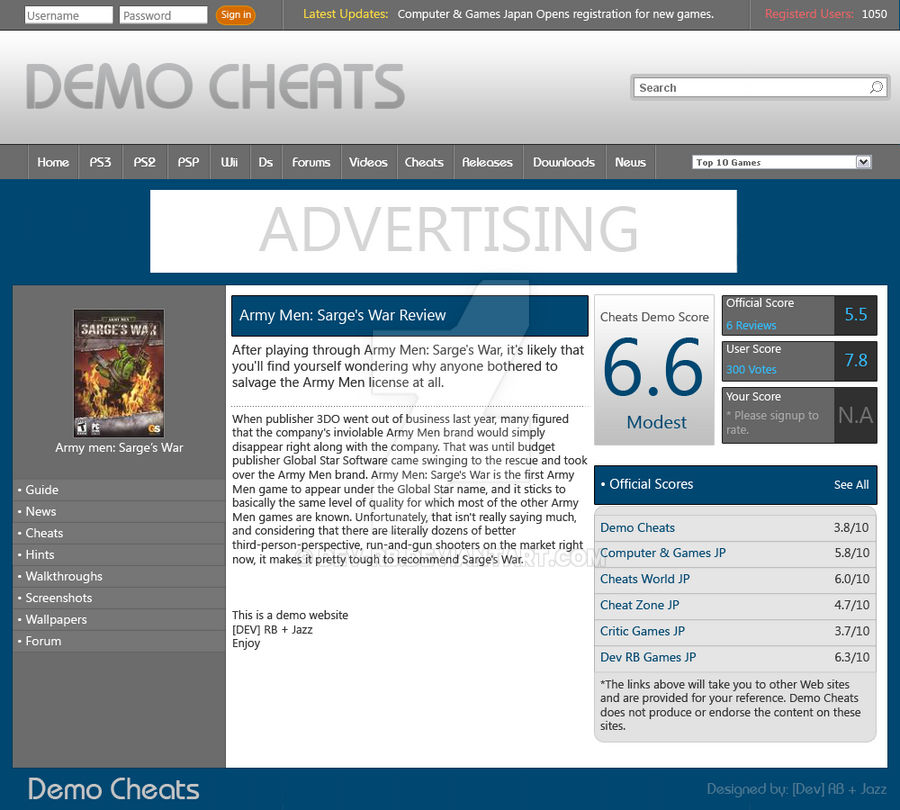Open the Cheats World JP link
Screen dimensions: 900x810
click(x=645, y=579)
